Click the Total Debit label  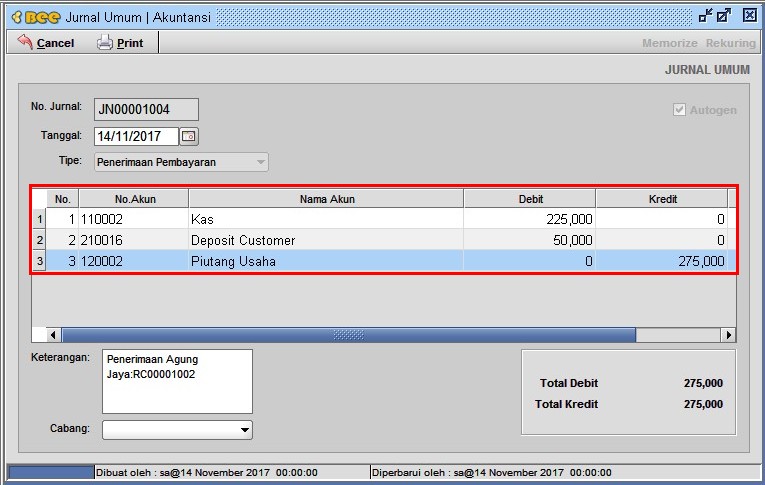pos(569,383)
